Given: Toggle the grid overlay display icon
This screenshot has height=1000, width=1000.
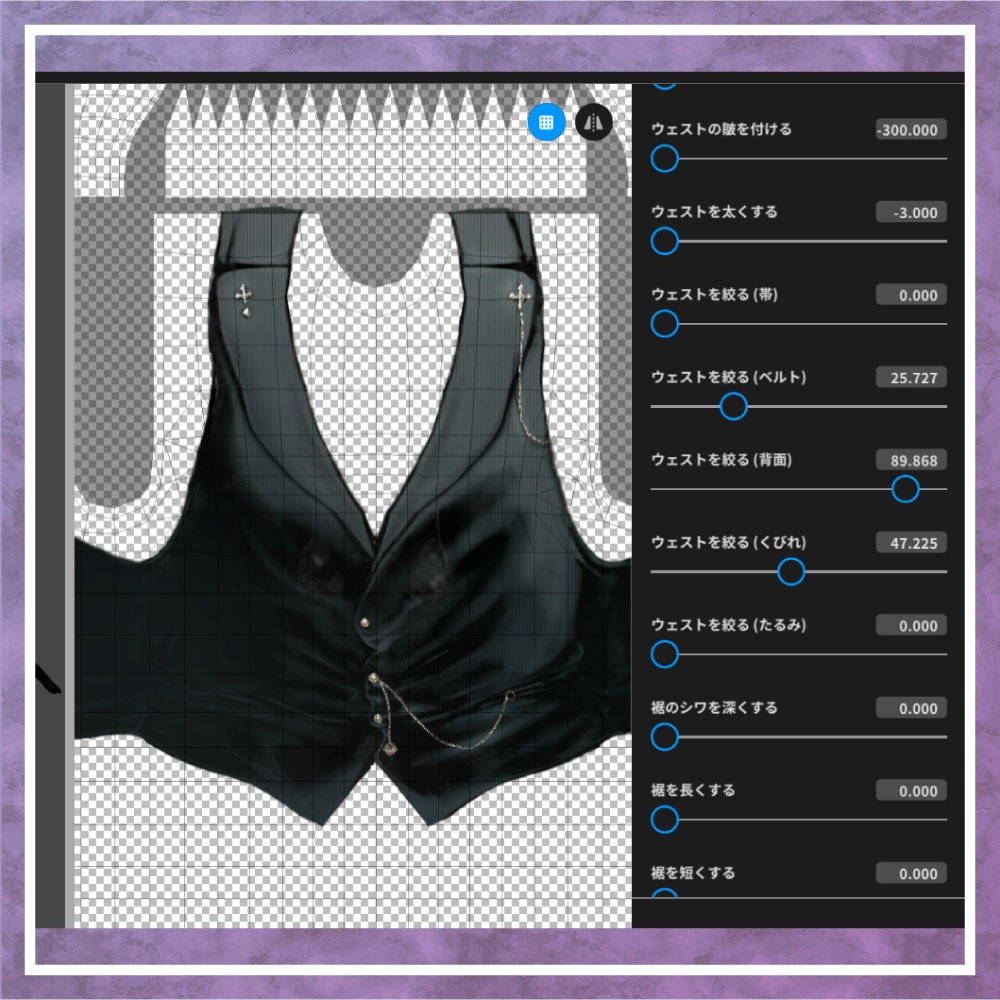Looking at the screenshot, I should (546, 122).
